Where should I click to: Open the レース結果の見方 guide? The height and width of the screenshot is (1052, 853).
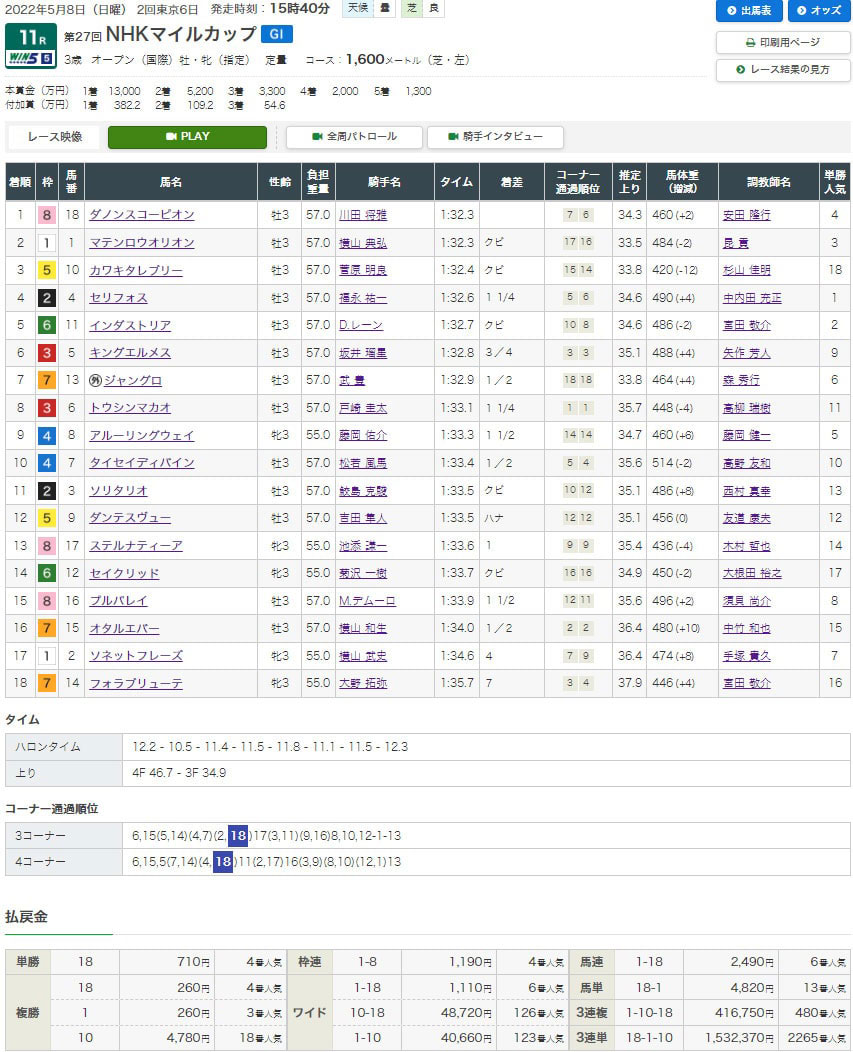point(783,70)
